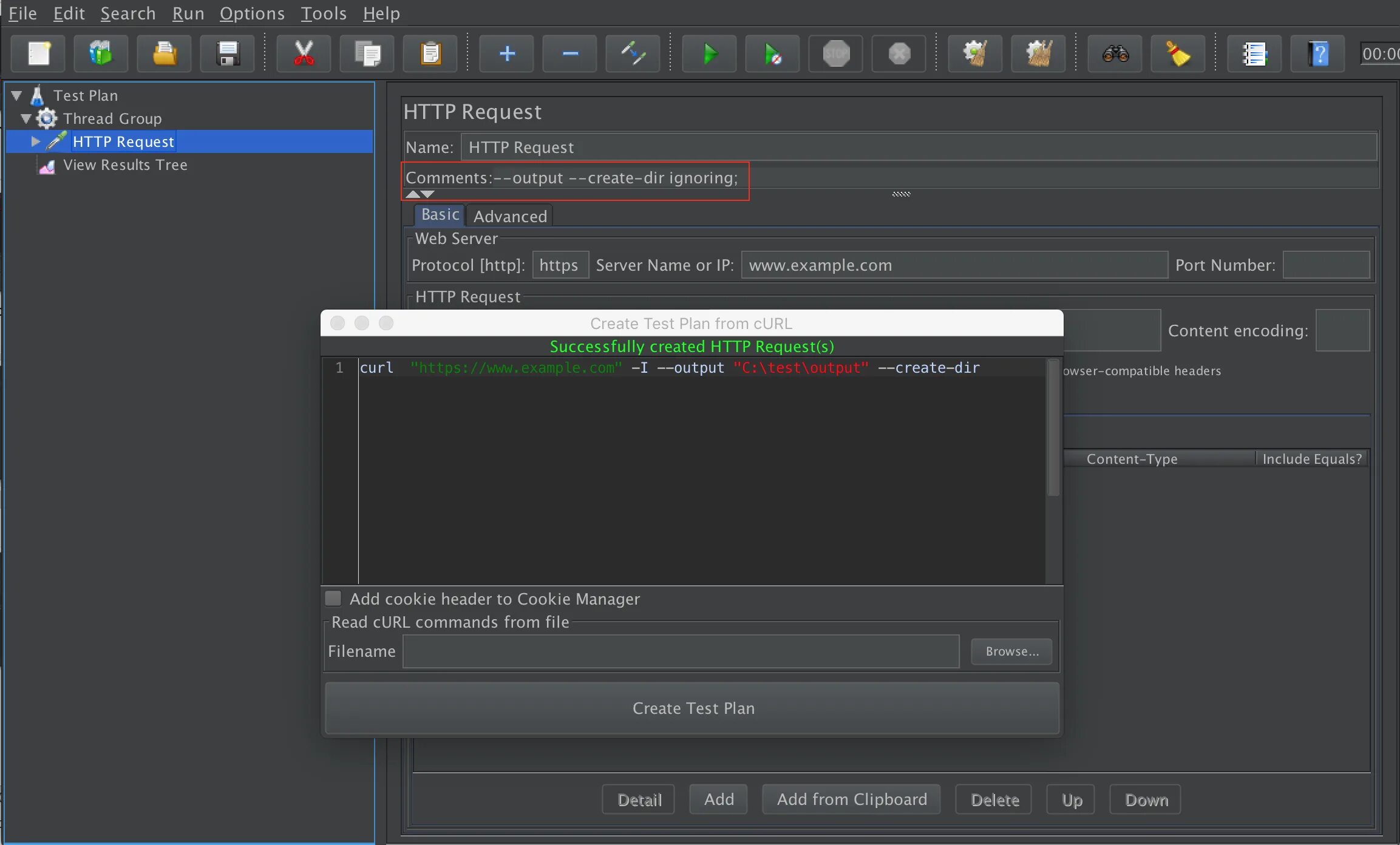The height and width of the screenshot is (845, 1400).
Task: Click the Start/Run test plan icon
Action: [x=709, y=54]
